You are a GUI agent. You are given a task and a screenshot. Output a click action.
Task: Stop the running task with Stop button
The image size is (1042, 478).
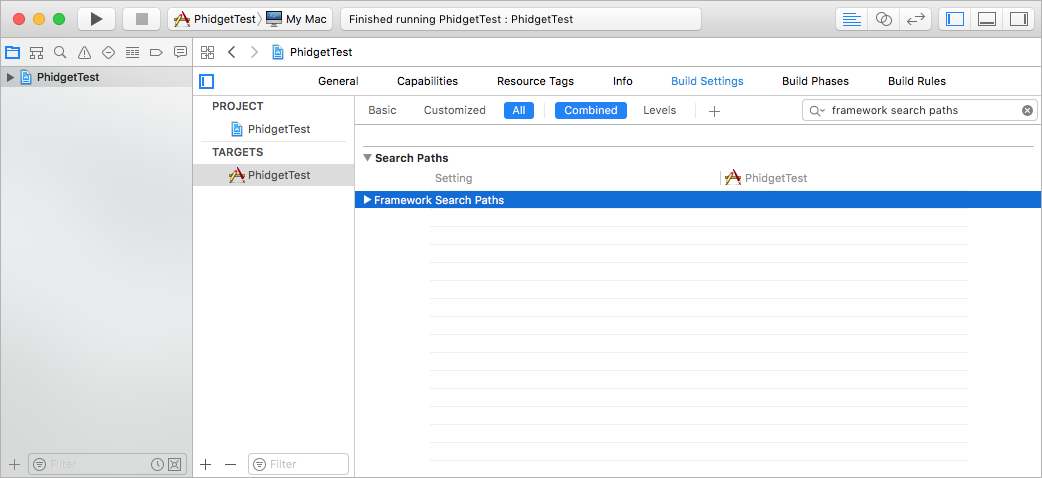pyautogui.click(x=142, y=19)
